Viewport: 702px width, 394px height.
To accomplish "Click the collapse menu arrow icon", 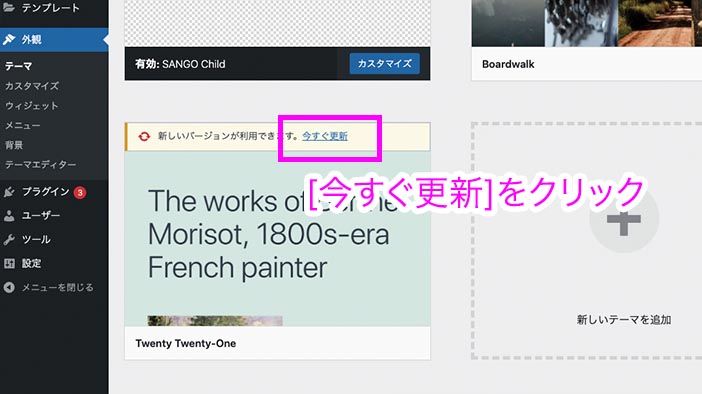I will point(9,287).
